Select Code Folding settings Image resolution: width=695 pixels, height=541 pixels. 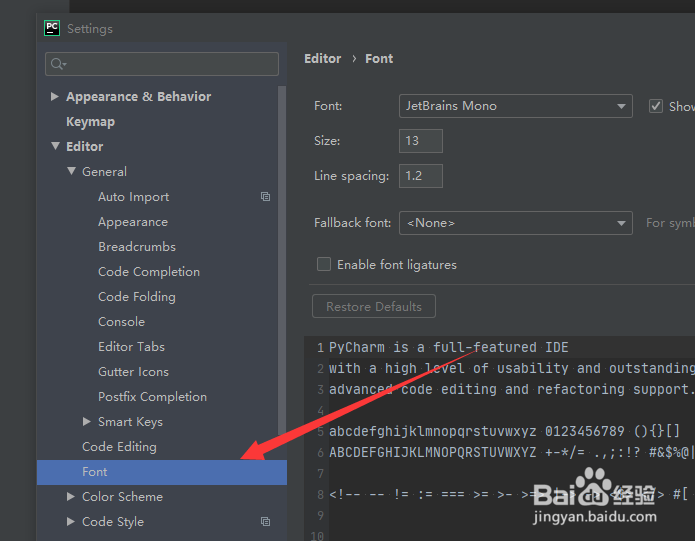pyautogui.click(x=137, y=296)
